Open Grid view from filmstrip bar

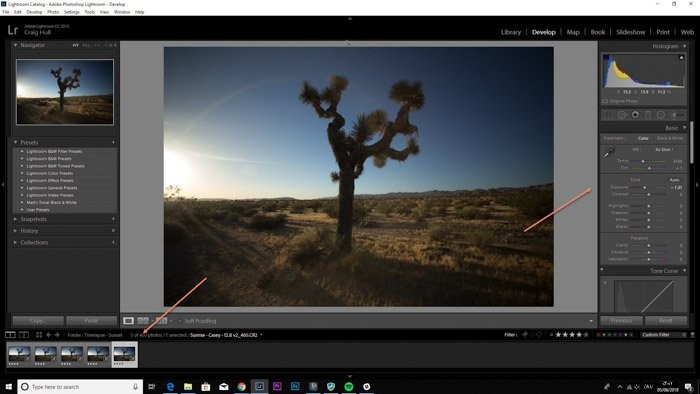[x=39, y=335]
